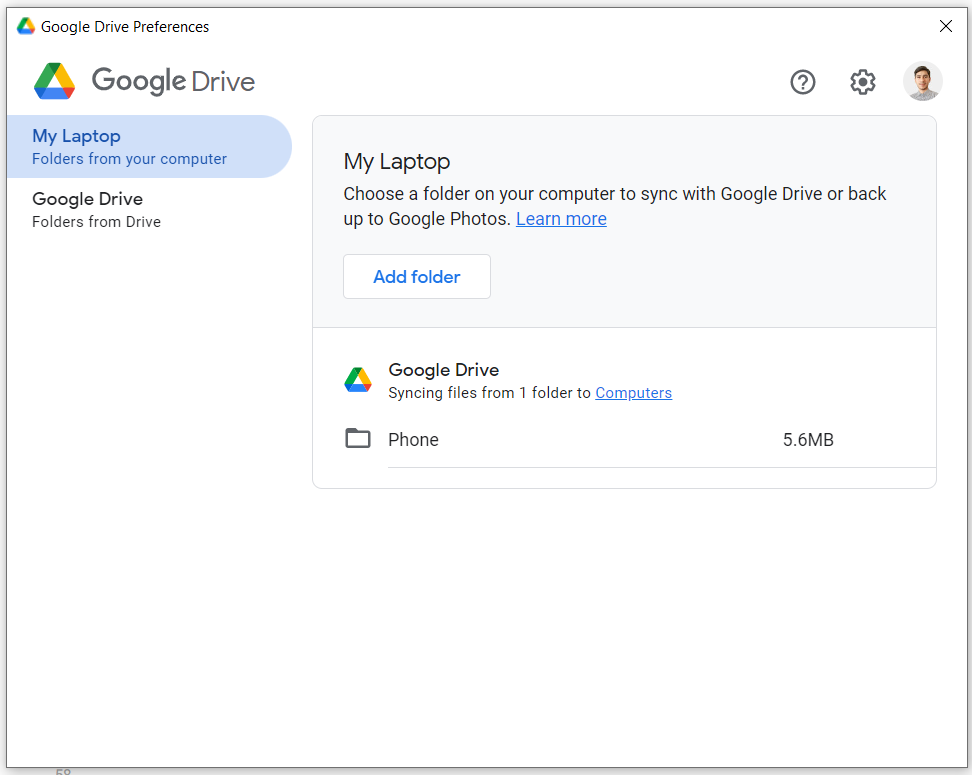972x775 pixels.
Task: Click the Drive icon beside syncing status
Action: 358,379
